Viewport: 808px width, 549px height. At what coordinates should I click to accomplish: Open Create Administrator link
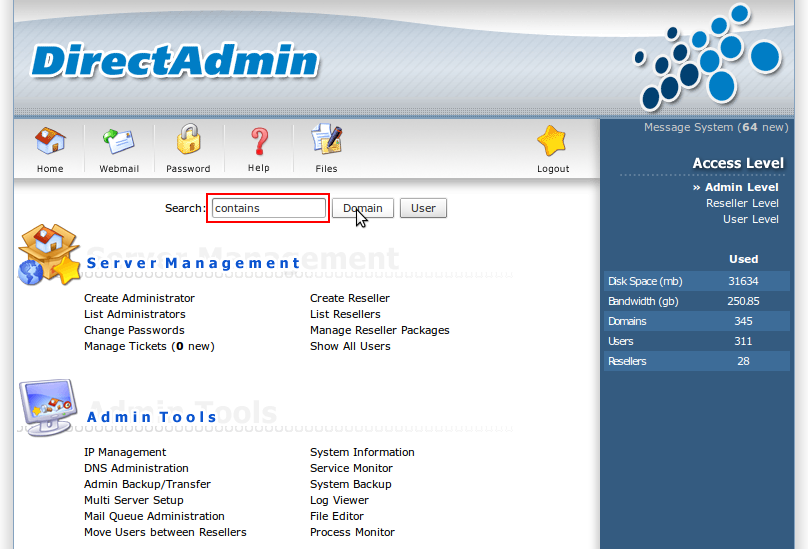(139, 298)
